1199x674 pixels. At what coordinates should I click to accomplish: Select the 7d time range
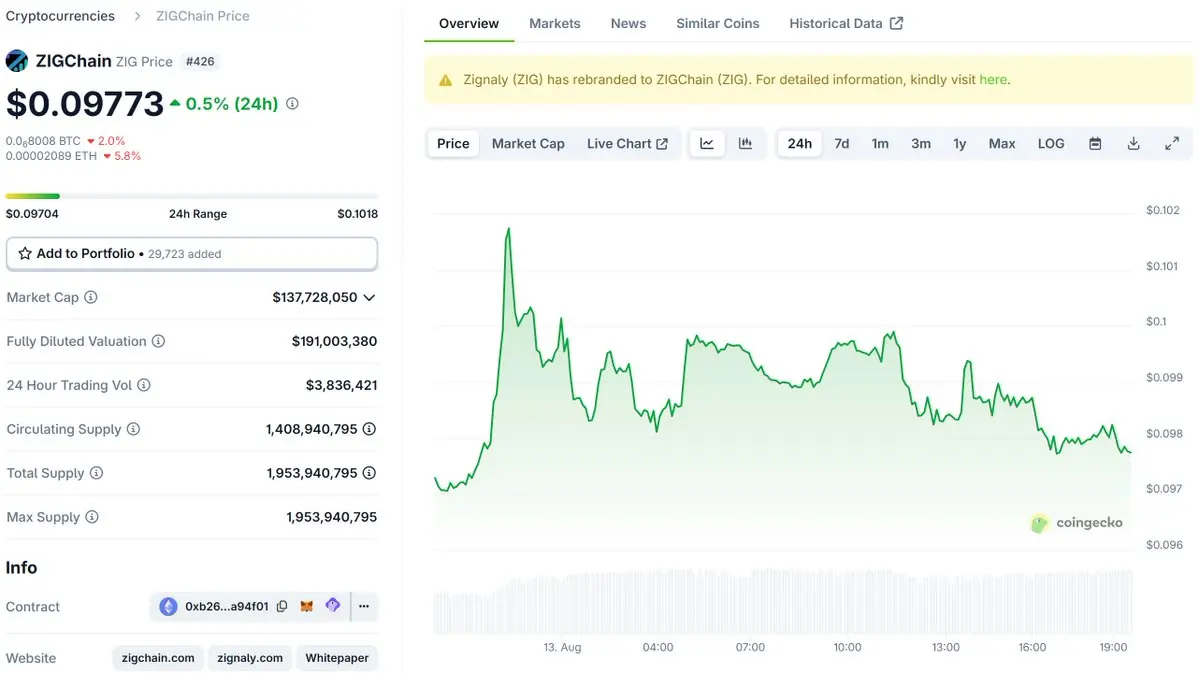(842, 144)
